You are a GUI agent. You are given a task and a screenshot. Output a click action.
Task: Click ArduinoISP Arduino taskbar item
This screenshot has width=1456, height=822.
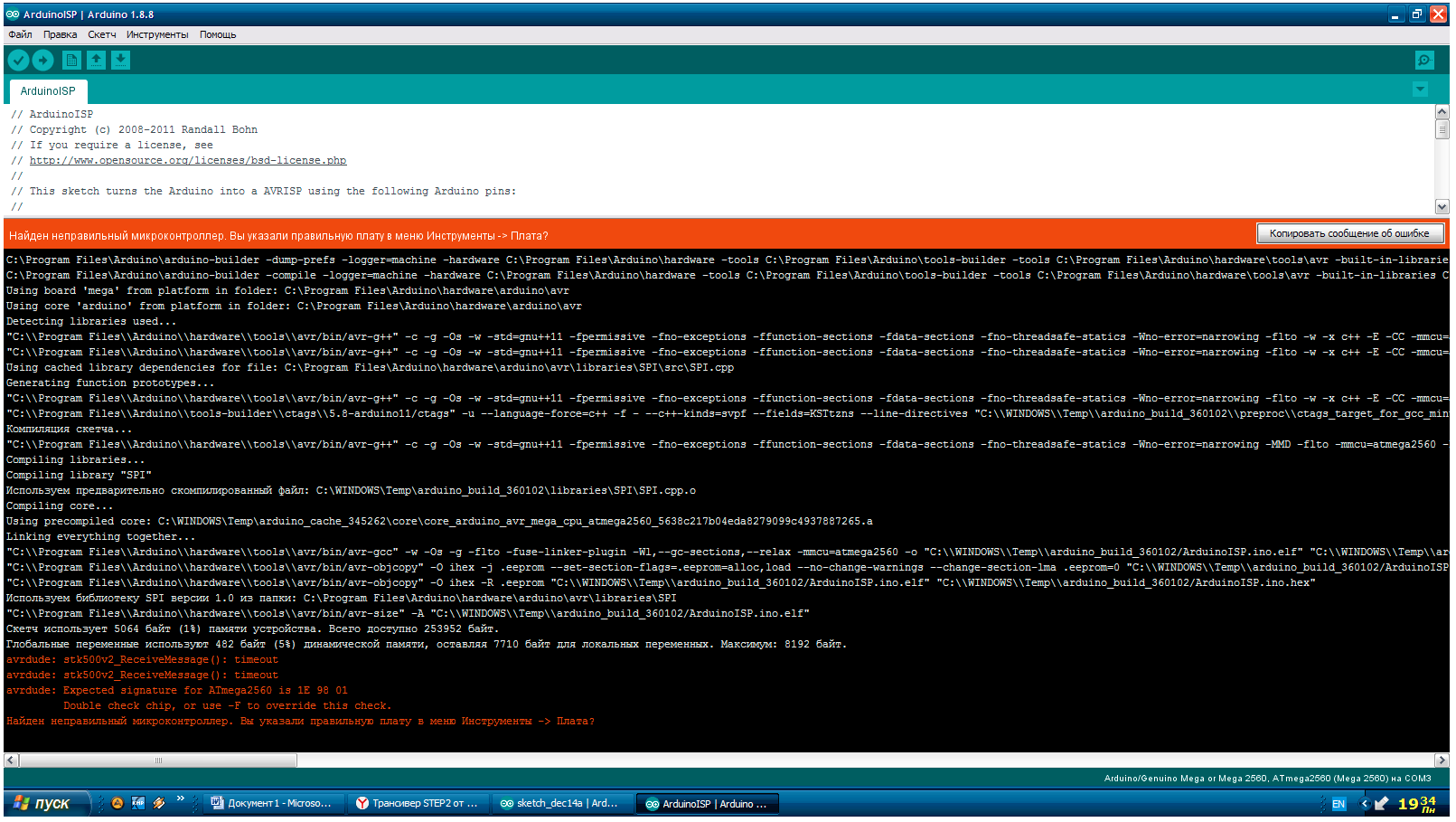click(708, 803)
